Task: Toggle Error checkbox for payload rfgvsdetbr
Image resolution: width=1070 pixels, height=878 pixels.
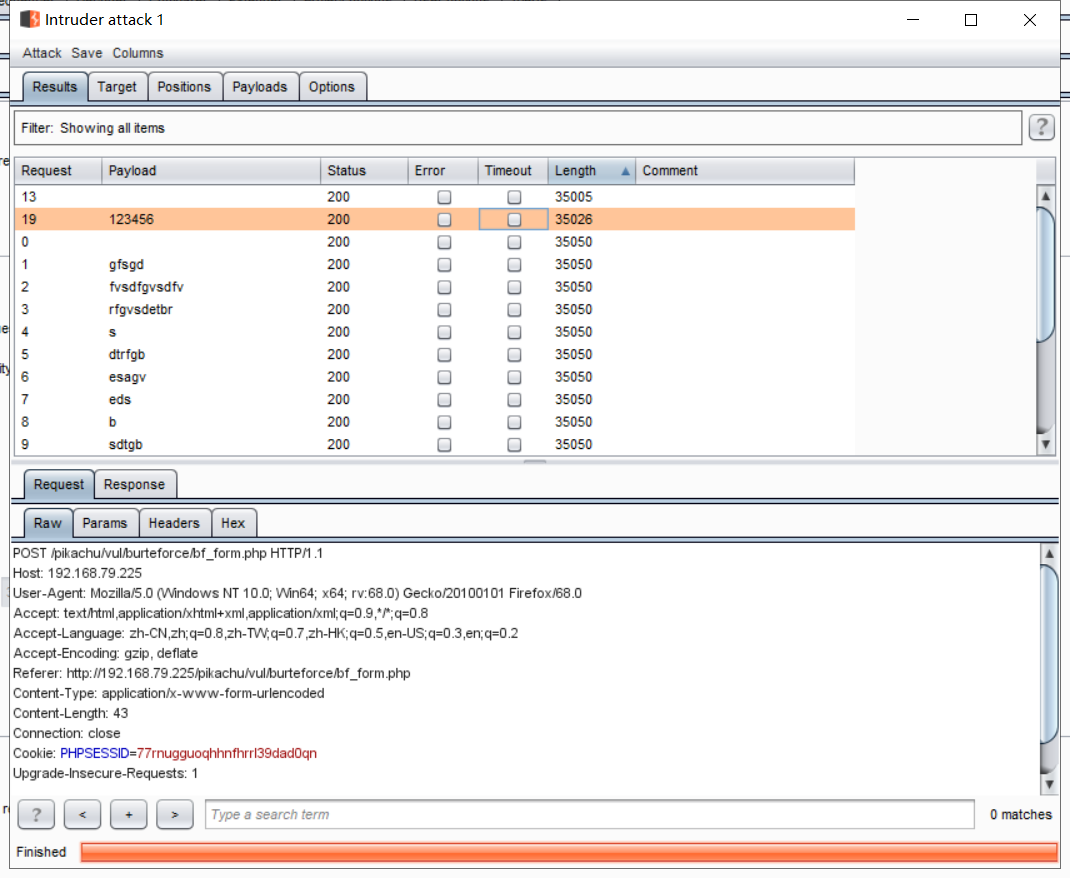Action: click(x=444, y=310)
